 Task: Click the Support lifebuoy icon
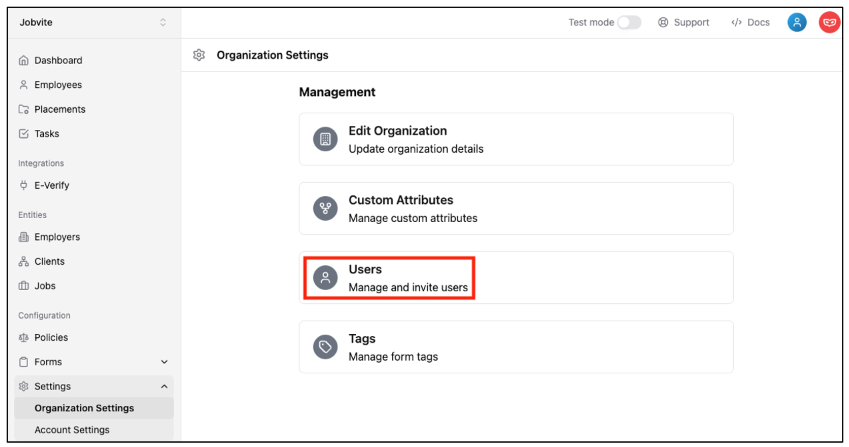[663, 22]
